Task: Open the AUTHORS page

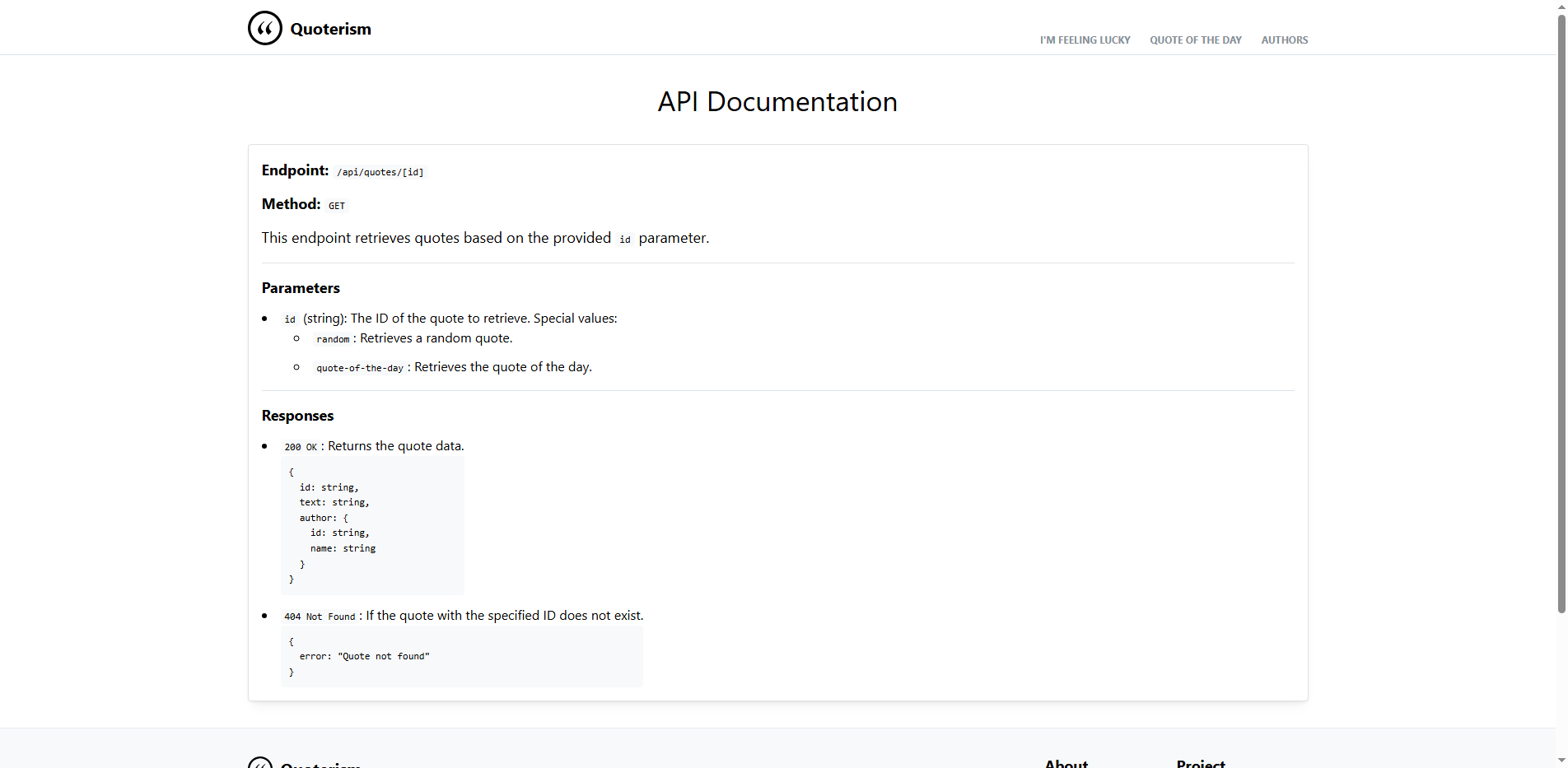Action: pos(1283,40)
